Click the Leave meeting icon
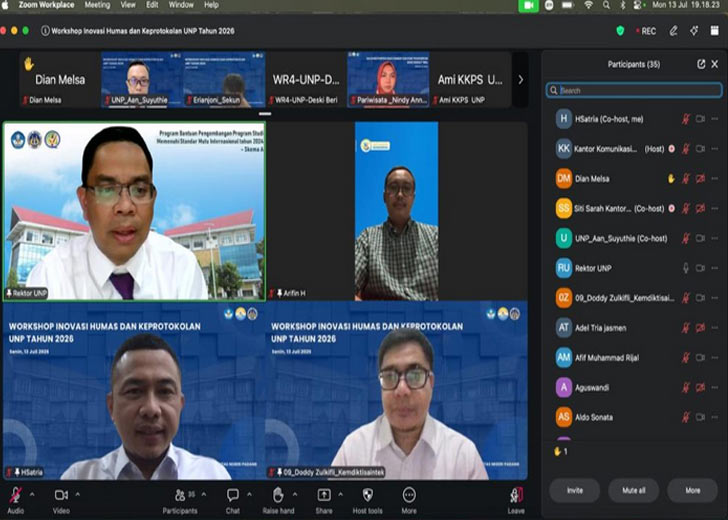This screenshot has height=520, width=728. [x=516, y=495]
